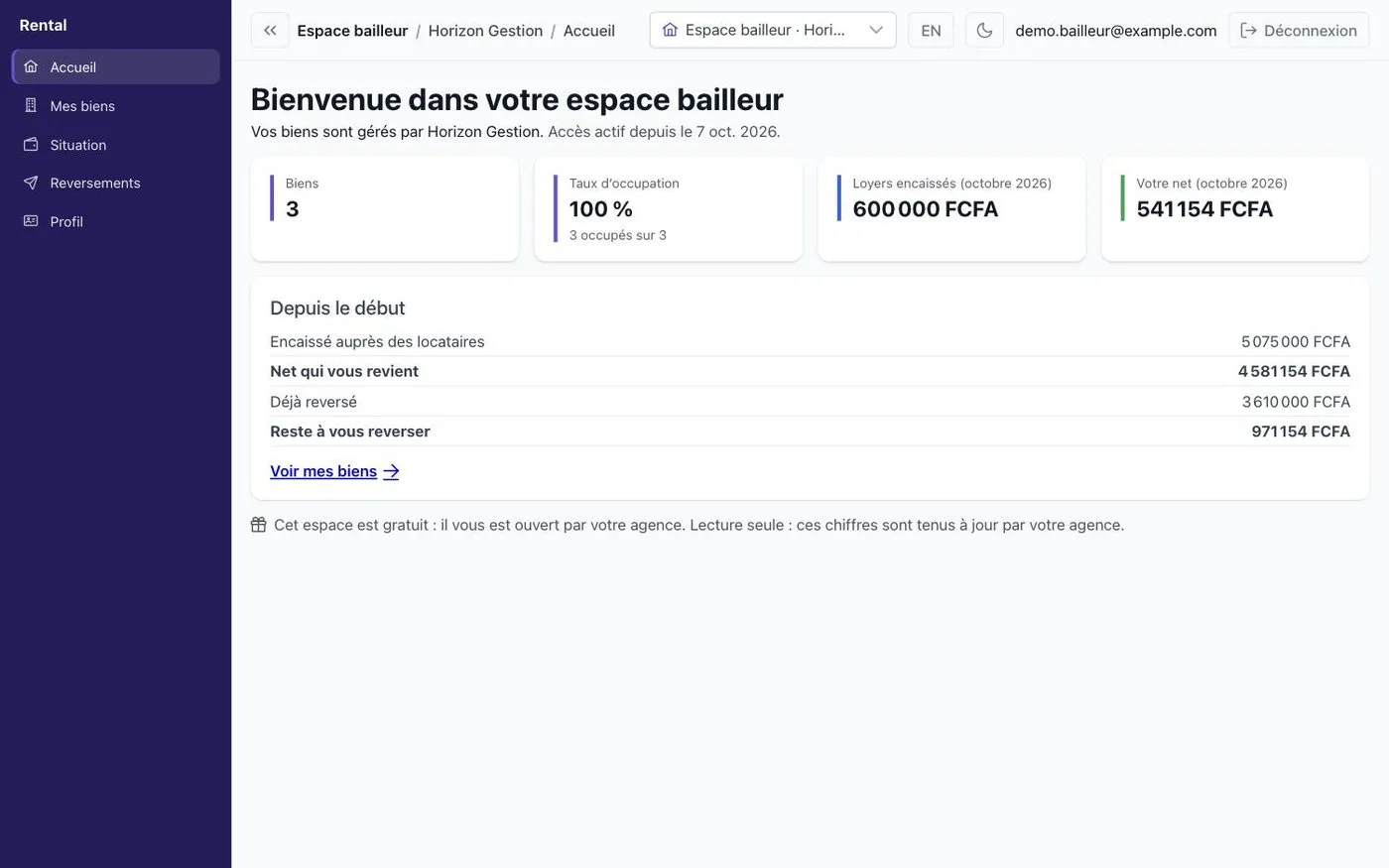The image size is (1389, 868).
Task: Collapse sidebar with double chevron icon
Action: pyautogui.click(x=270, y=31)
